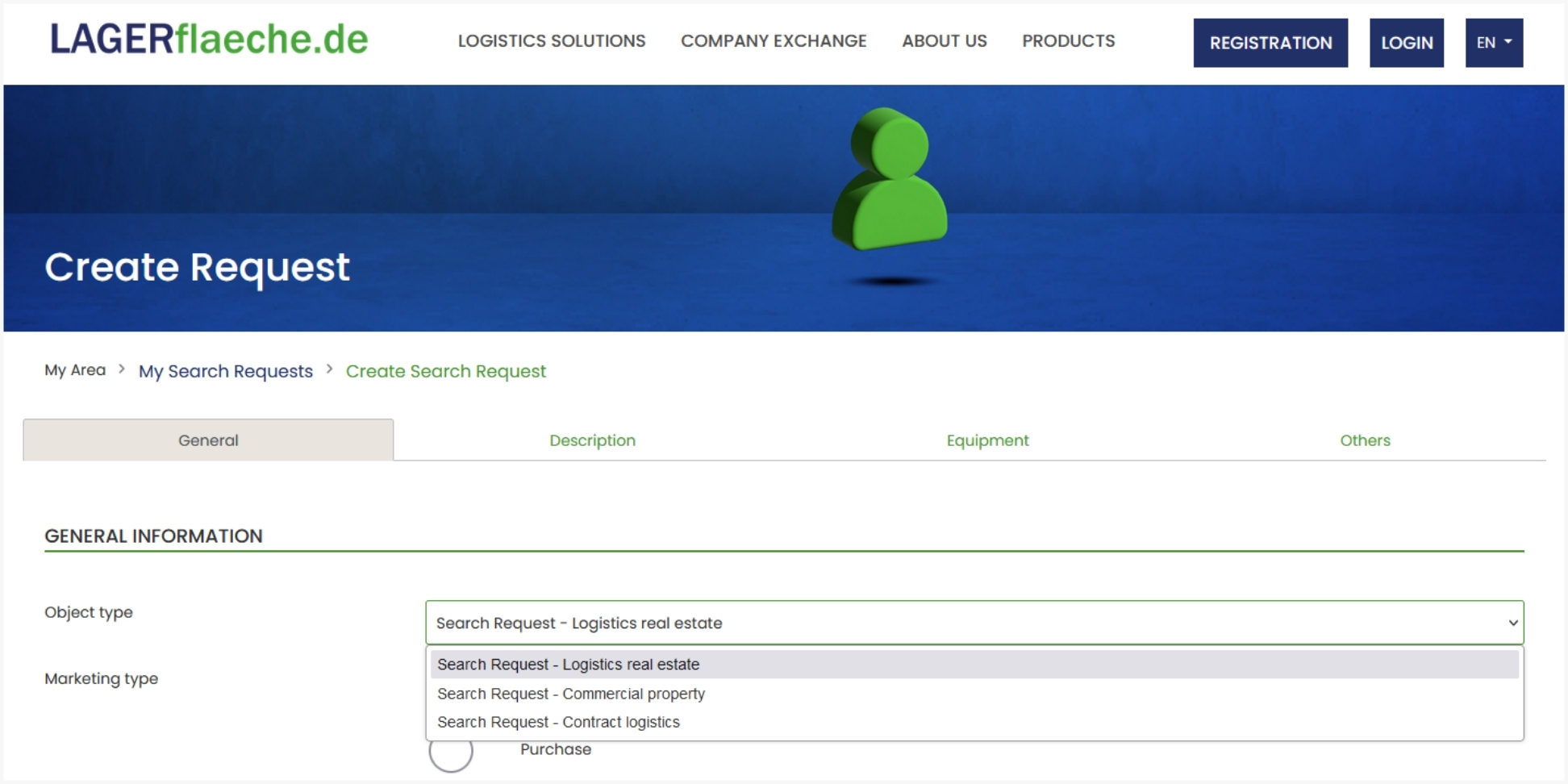Select Search Request - Contract logistics option

pyautogui.click(x=558, y=722)
